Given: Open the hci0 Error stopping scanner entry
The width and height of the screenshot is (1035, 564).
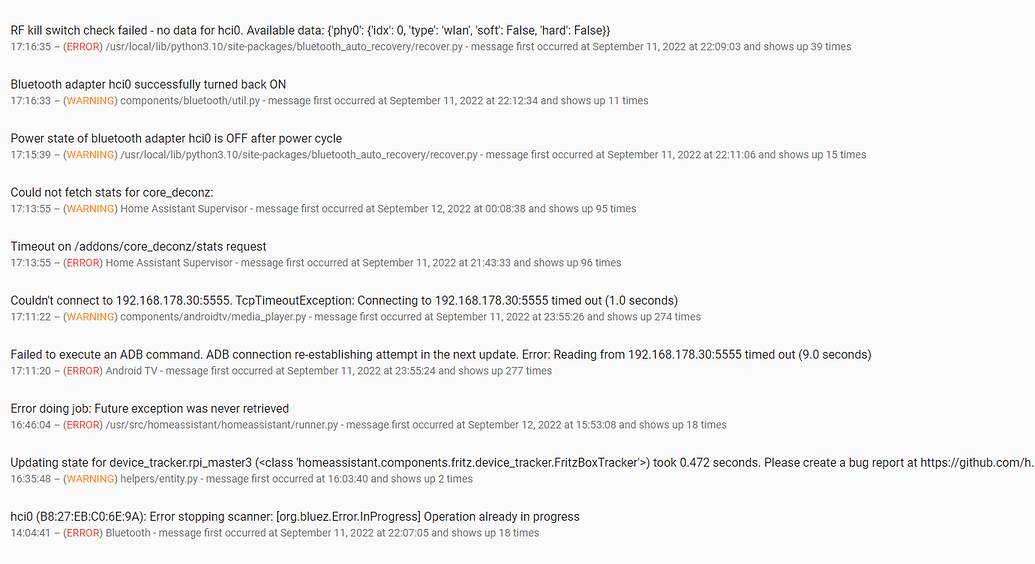Looking at the screenshot, I should tap(295, 517).
